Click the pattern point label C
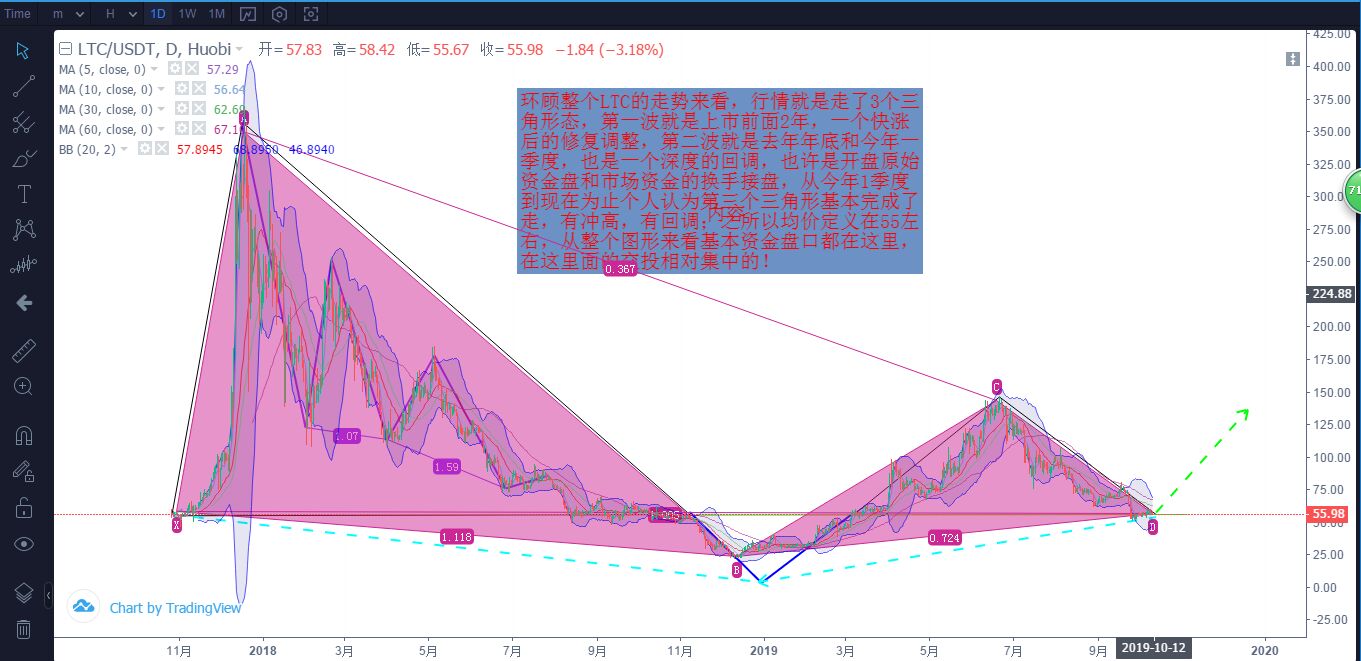 pyautogui.click(x=997, y=386)
